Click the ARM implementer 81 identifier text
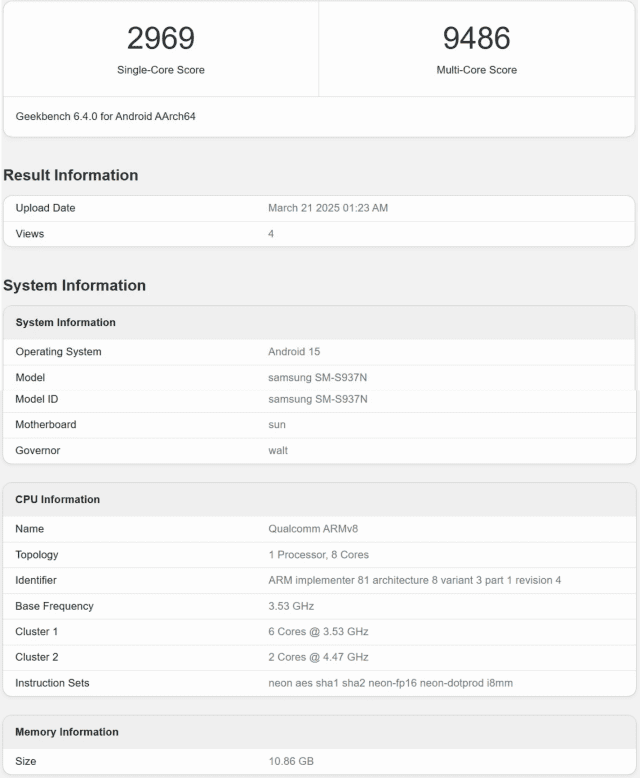Image resolution: width=640 pixels, height=778 pixels. pos(414,580)
